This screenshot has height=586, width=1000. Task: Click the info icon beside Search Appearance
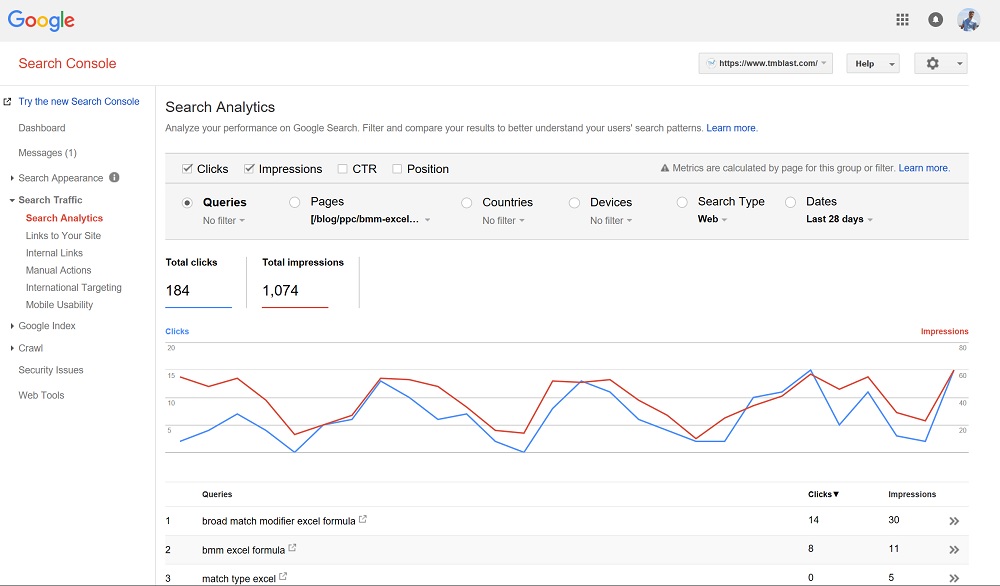click(114, 177)
